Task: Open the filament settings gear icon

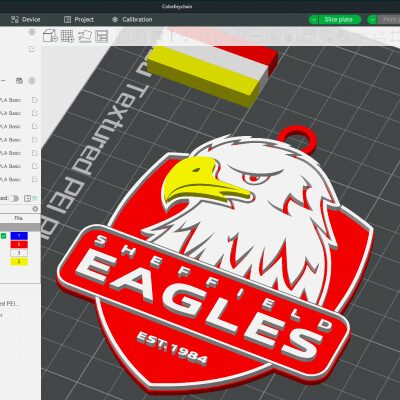Action: click(x=32, y=81)
